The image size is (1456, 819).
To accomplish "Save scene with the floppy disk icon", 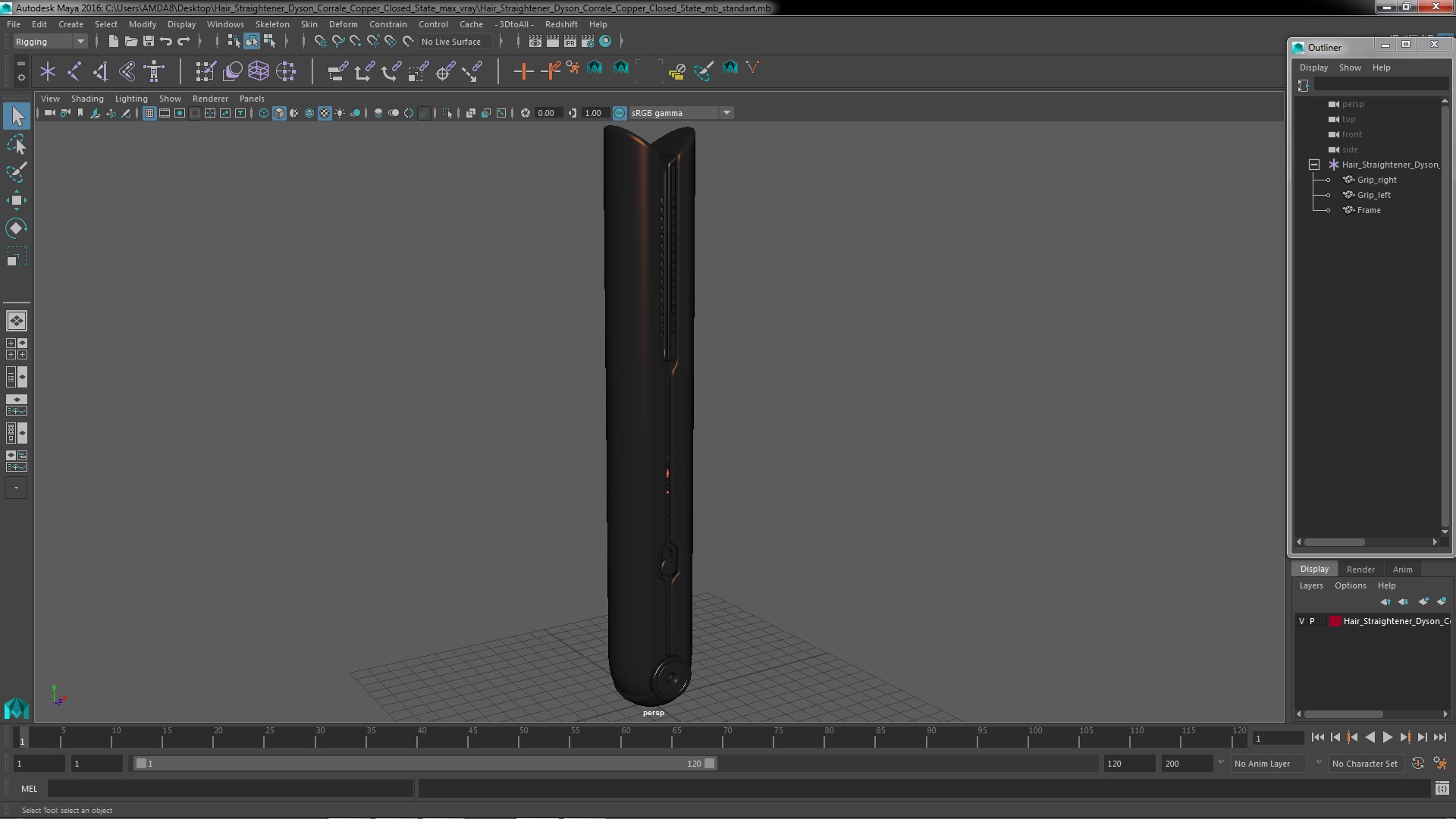I will pos(149,41).
